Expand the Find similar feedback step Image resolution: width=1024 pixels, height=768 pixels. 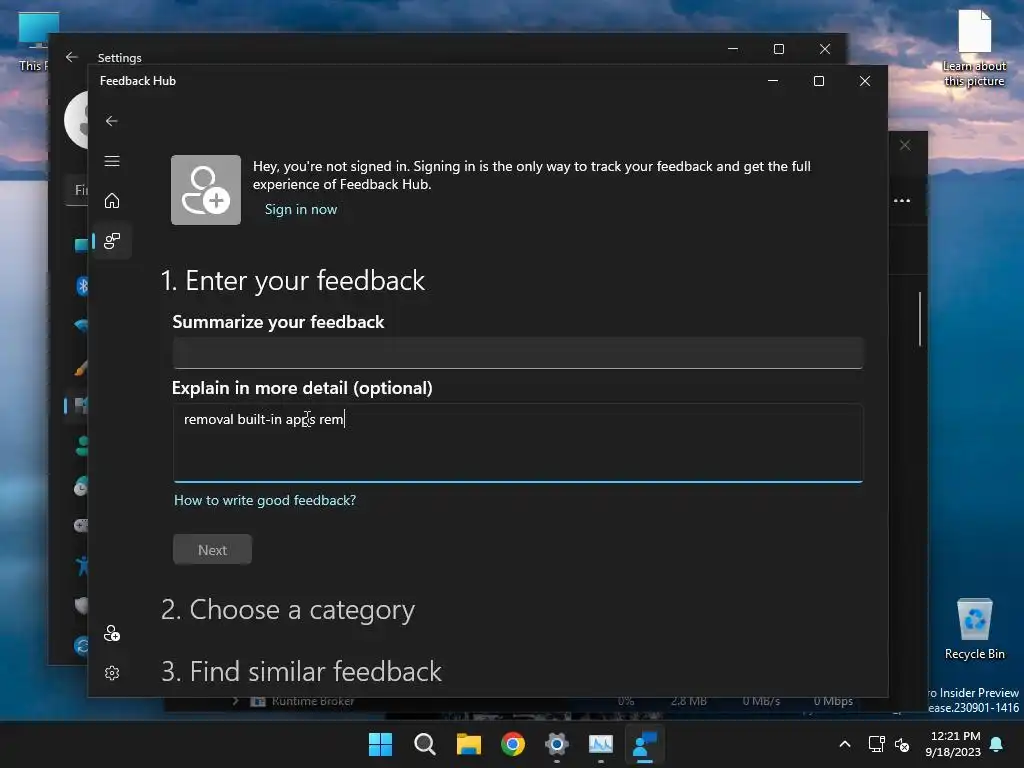pyautogui.click(x=301, y=671)
